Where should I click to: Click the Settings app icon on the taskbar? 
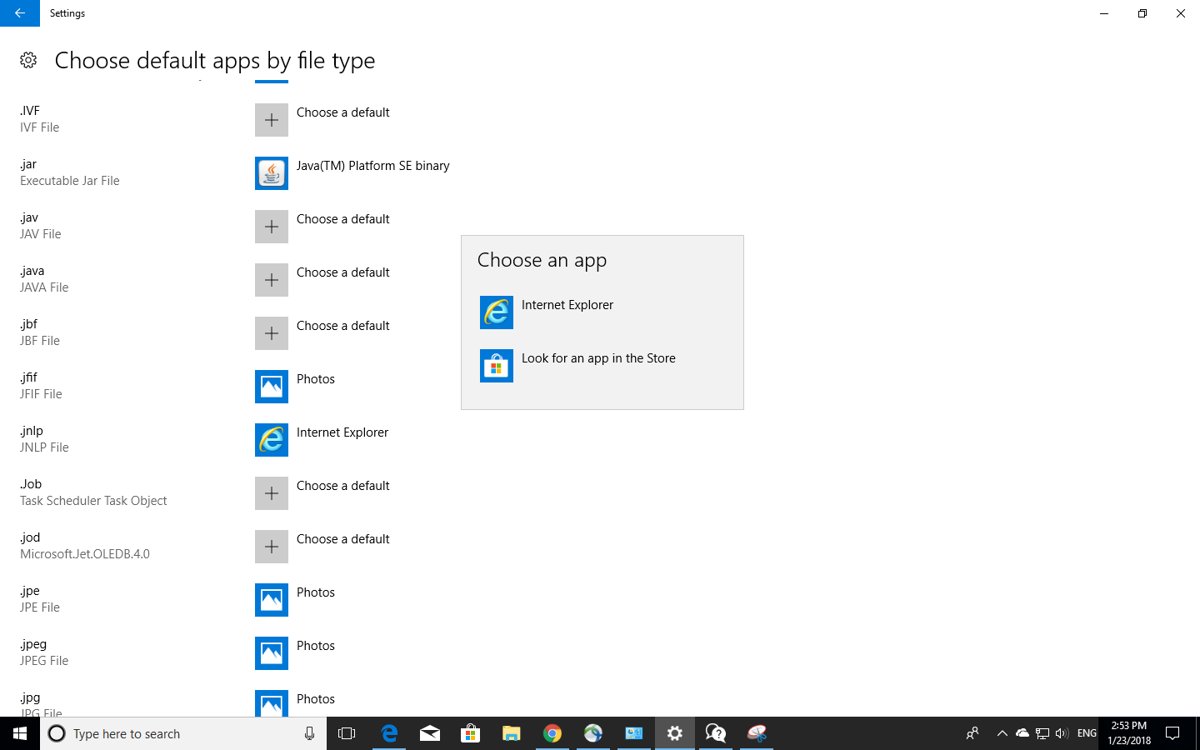(675, 734)
